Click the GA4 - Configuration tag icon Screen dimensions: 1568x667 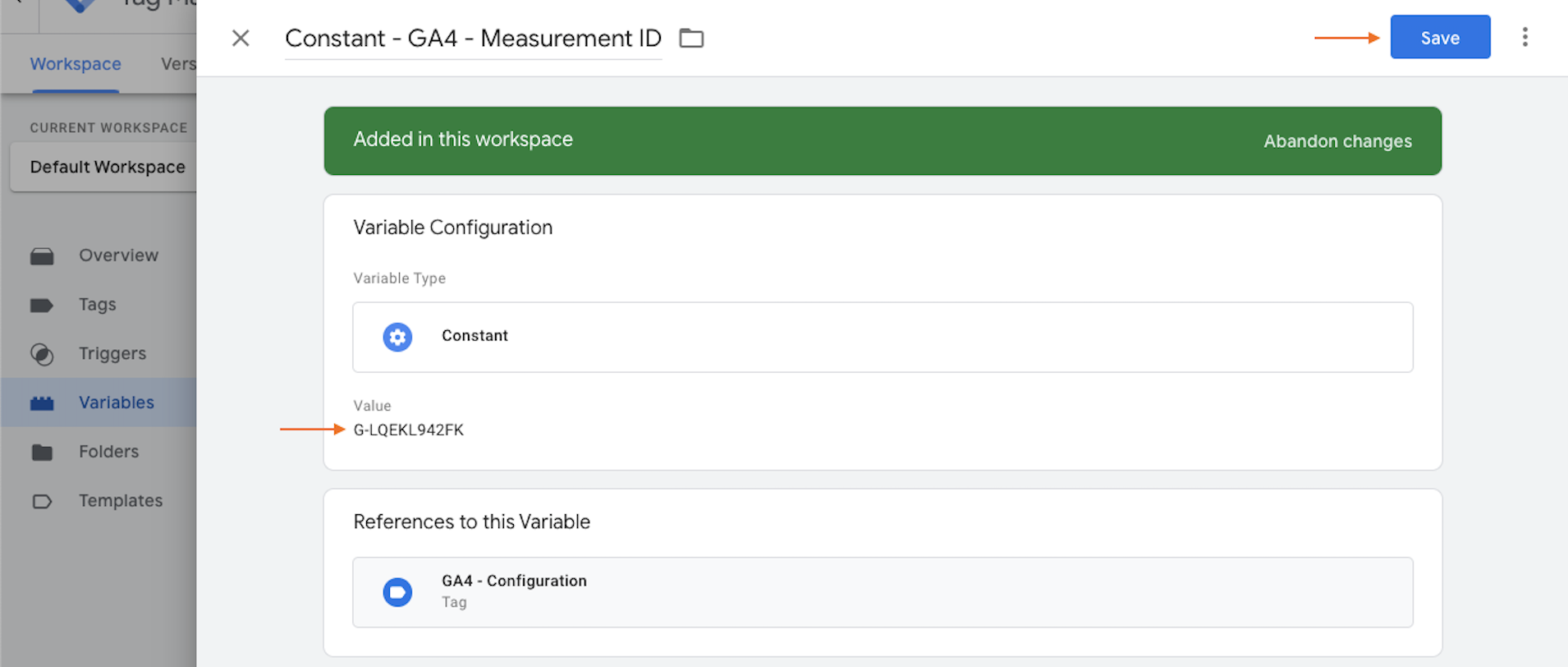[x=397, y=592]
